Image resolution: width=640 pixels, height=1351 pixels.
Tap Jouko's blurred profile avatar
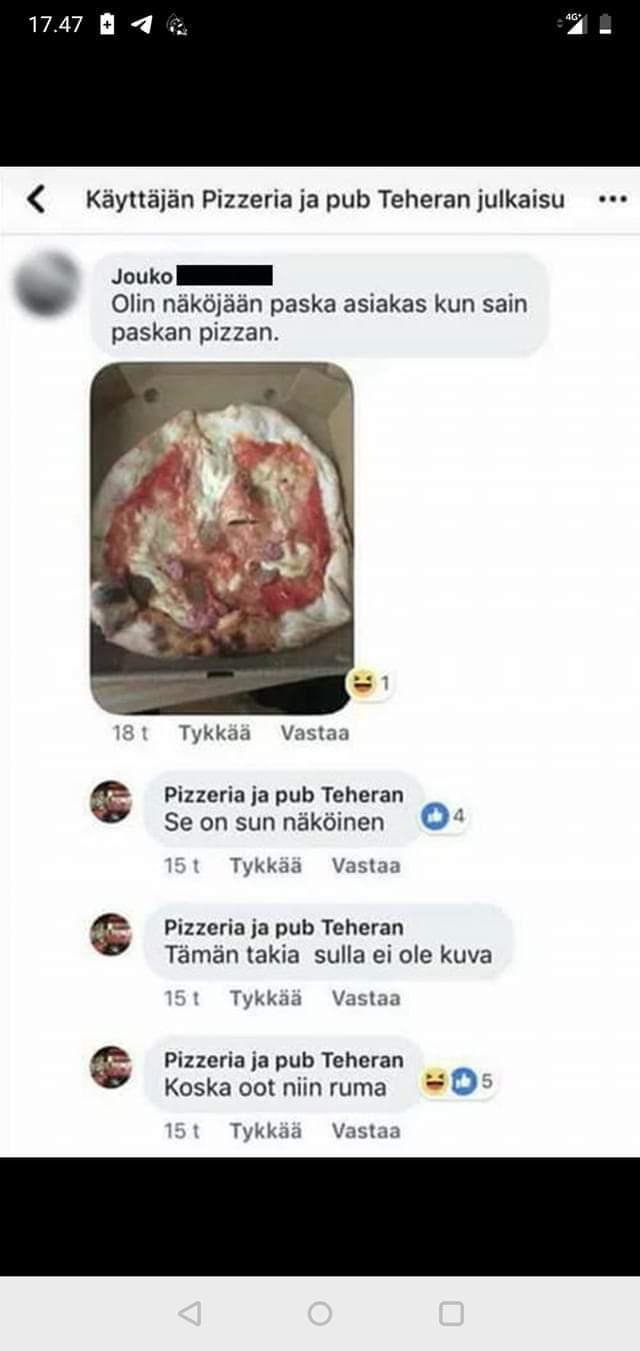click(x=47, y=283)
